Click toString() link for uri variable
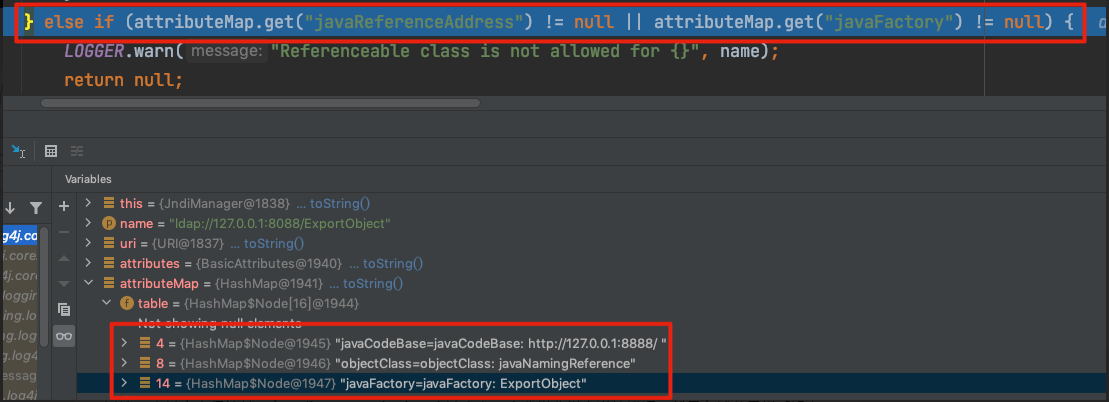 tap(268, 243)
